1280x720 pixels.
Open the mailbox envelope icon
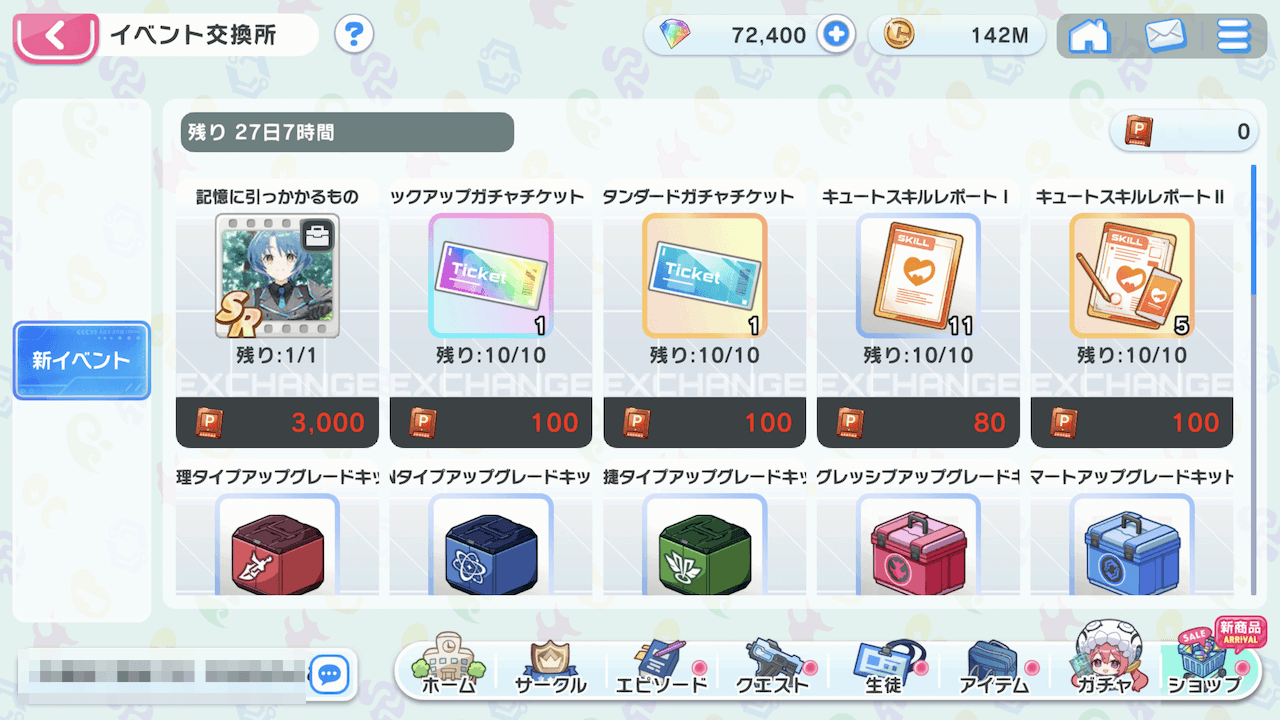tap(1164, 36)
